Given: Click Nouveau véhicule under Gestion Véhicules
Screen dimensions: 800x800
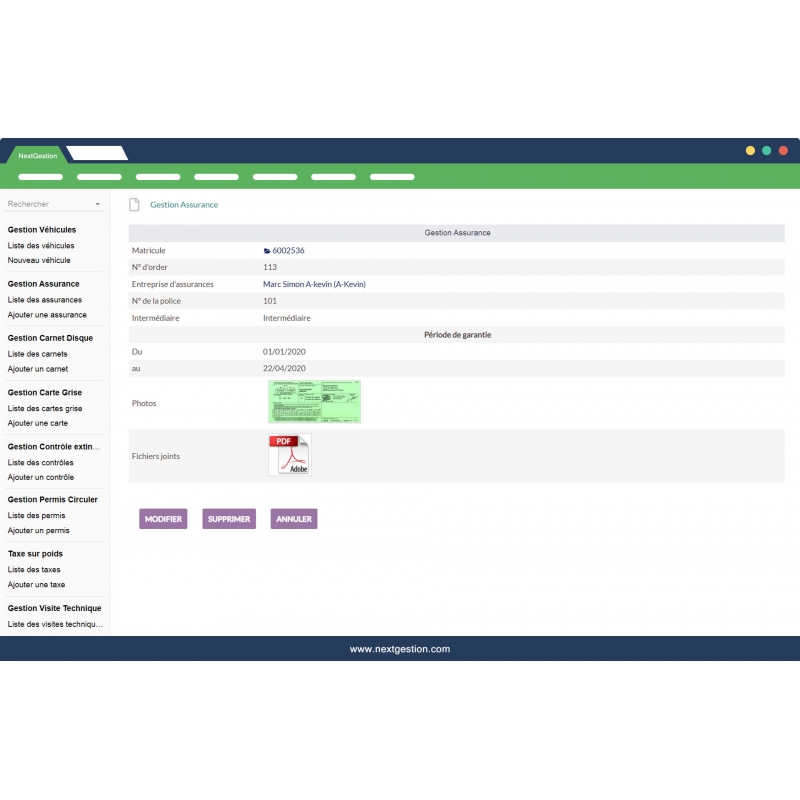Looking at the screenshot, I should click(39, 260).
